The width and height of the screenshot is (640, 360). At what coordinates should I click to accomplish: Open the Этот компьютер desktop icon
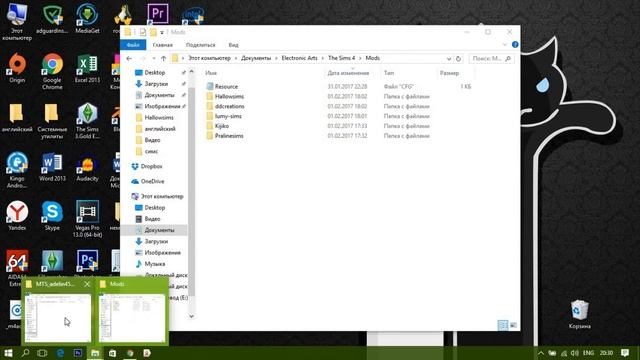[17, 22]
